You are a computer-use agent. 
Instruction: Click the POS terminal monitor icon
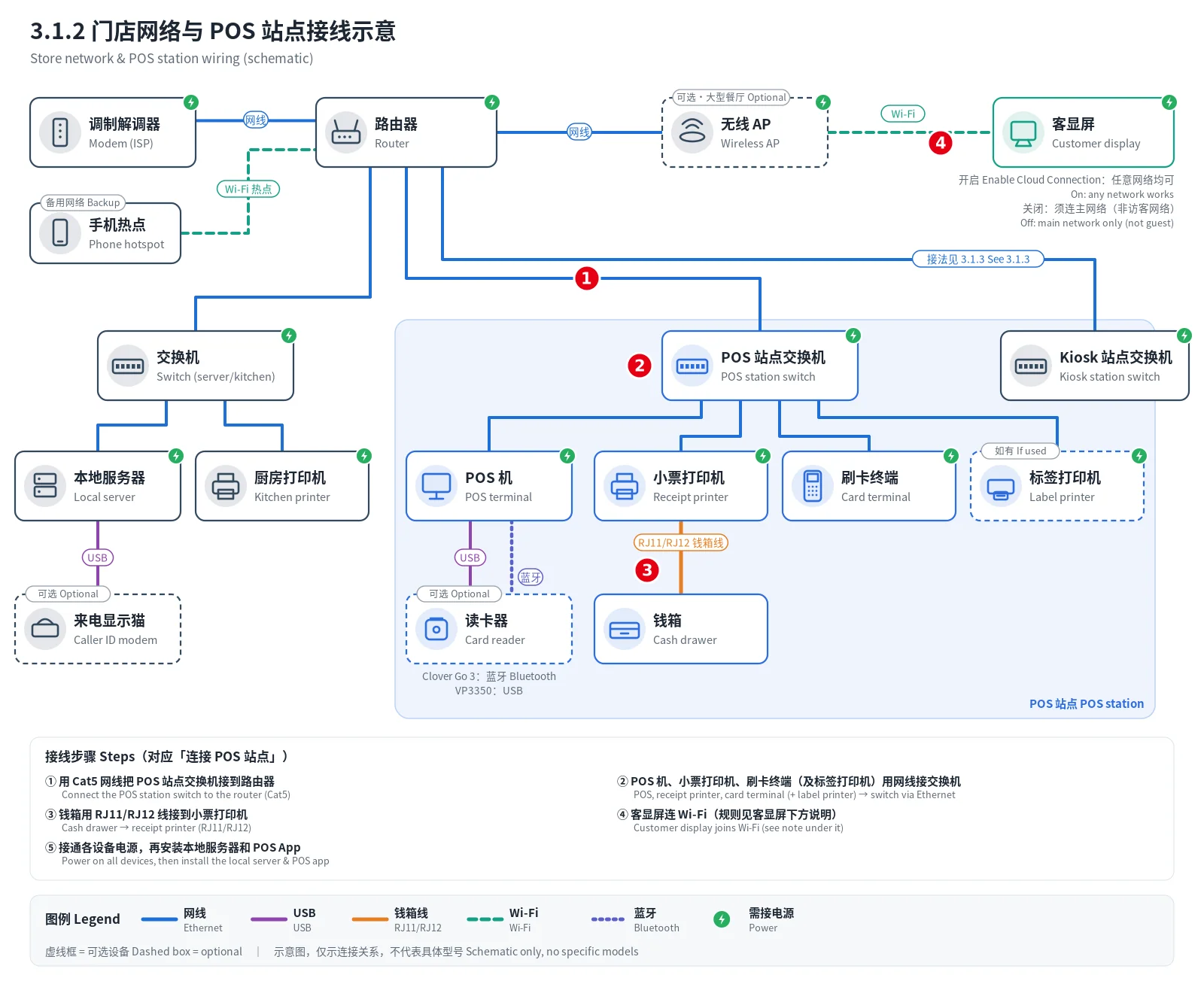click(436, 486)
